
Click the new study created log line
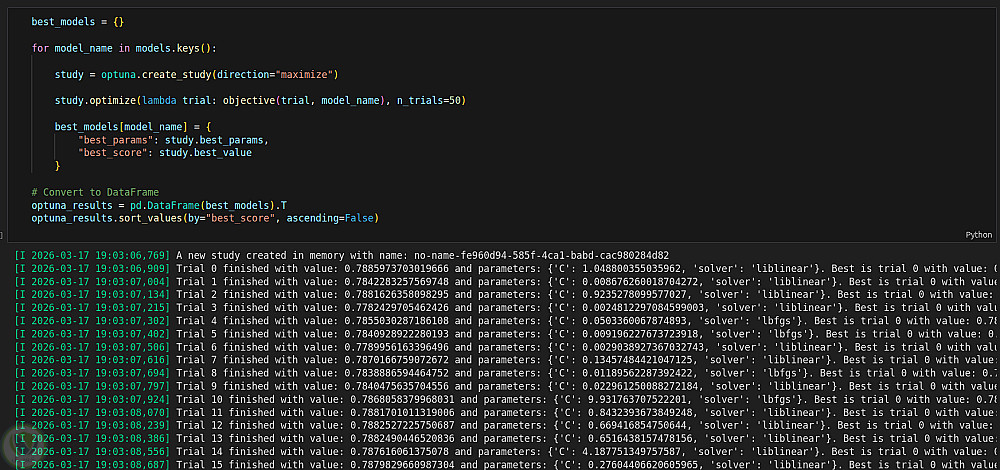(x=422, y=256)
